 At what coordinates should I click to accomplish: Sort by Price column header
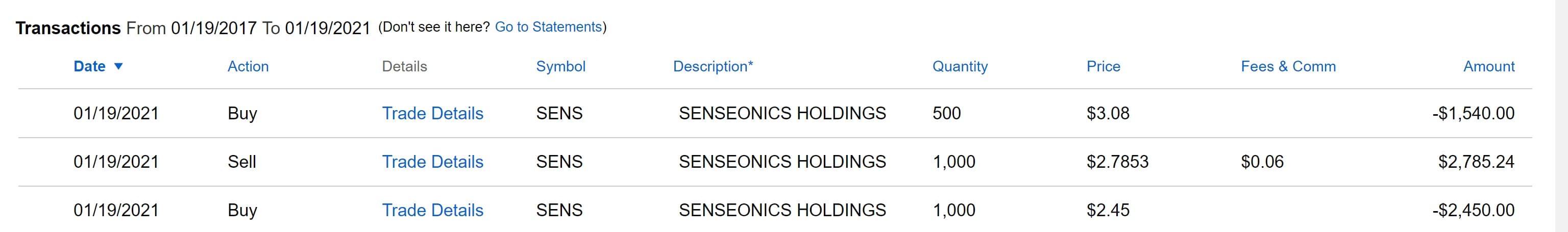[1103, 66]
